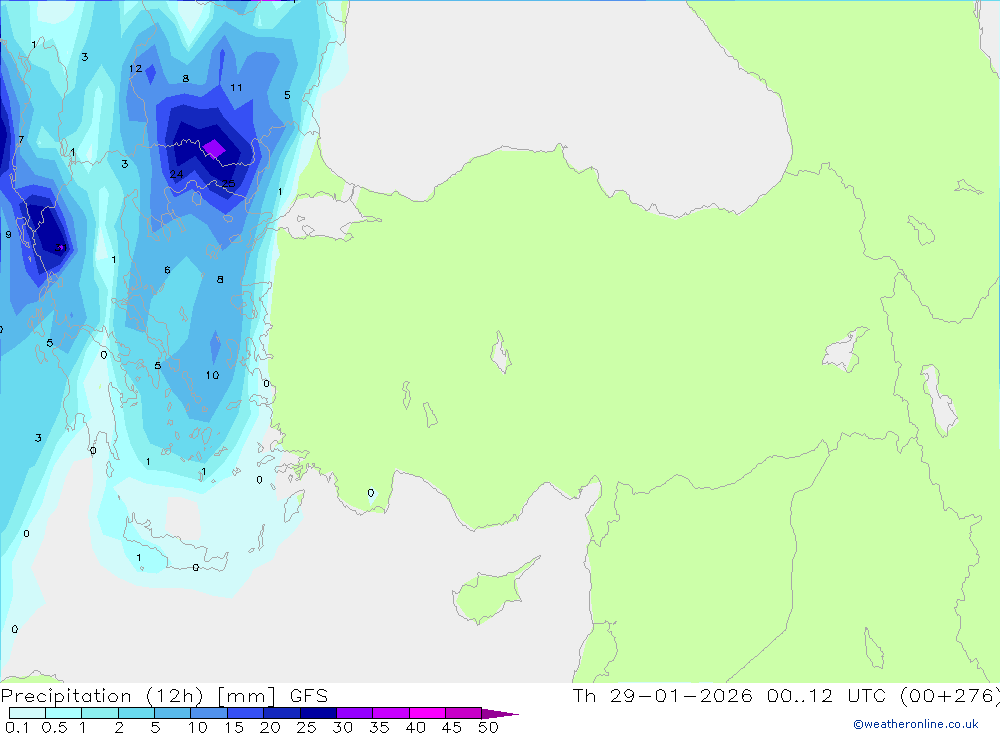Pick the 45–50 mm legend color swatch
Image resolution: width=1000 pixels, height=733 pixels.
pos(464,713)
